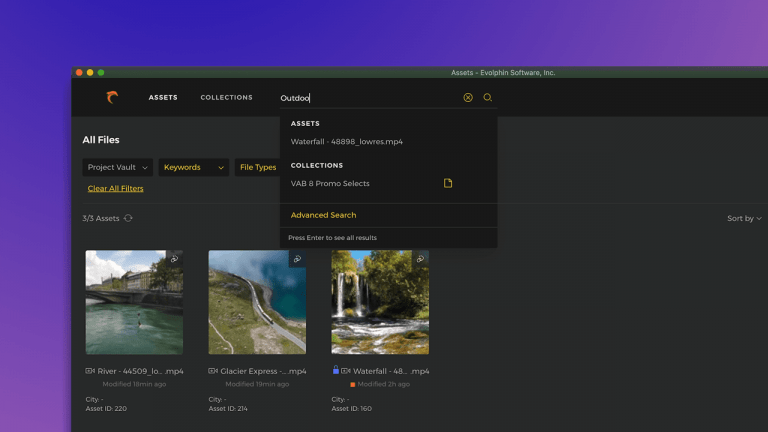The height and width of the screenshot is (432, 768).
Task: Click the link icon on Glacier Express thumbnail
Action: [x=297, y=259]
